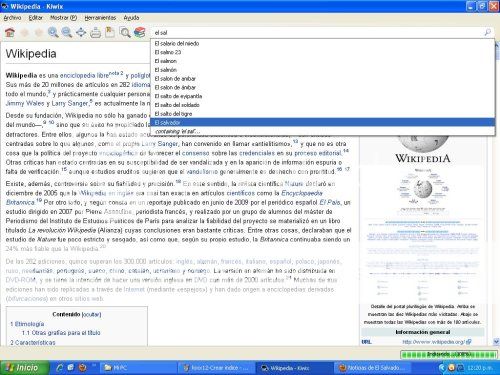Screen dimensions: 500x375
Task: Follow the 'credenciales' link
Action: point(257,153)
